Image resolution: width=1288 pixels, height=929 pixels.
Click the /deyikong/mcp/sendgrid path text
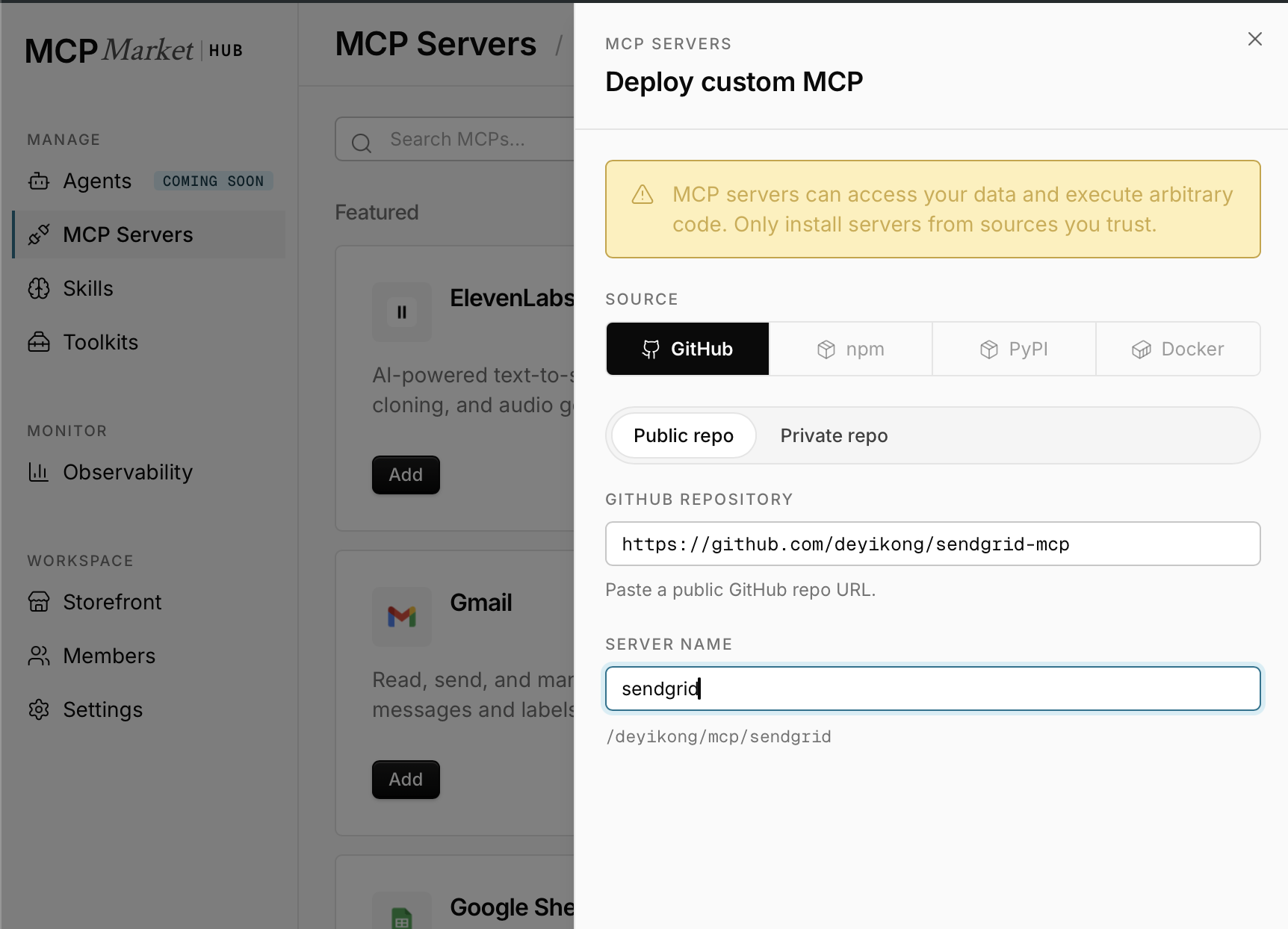pos(719,737)
